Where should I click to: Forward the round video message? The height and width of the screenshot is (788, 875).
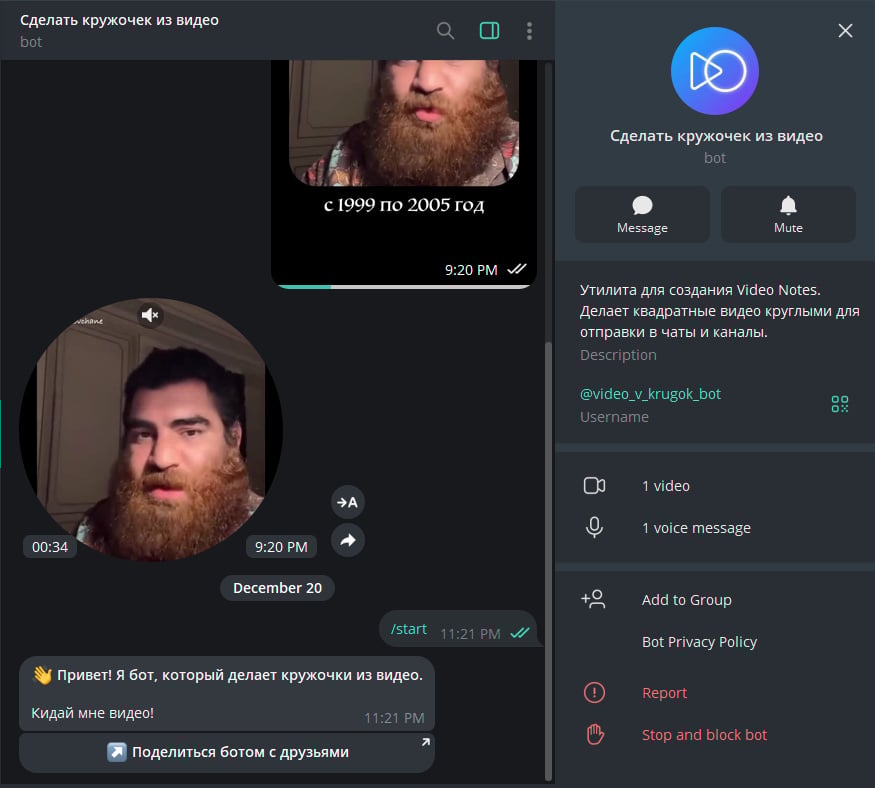coord(348,540)
